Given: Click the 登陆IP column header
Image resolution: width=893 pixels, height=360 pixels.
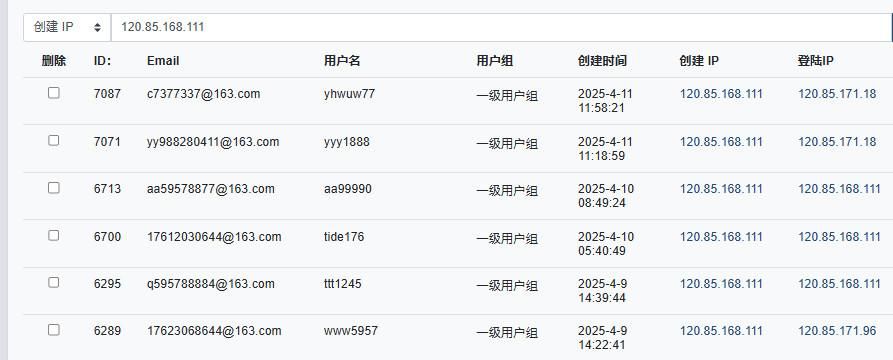Looking at the screenshot, I should [816, 61].
